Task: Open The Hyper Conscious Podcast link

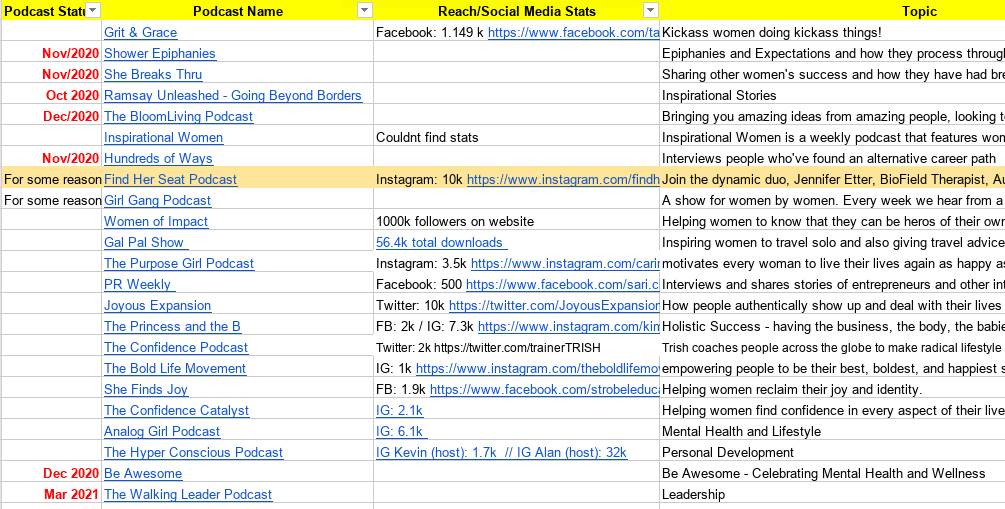Action: tap(194, 453)
